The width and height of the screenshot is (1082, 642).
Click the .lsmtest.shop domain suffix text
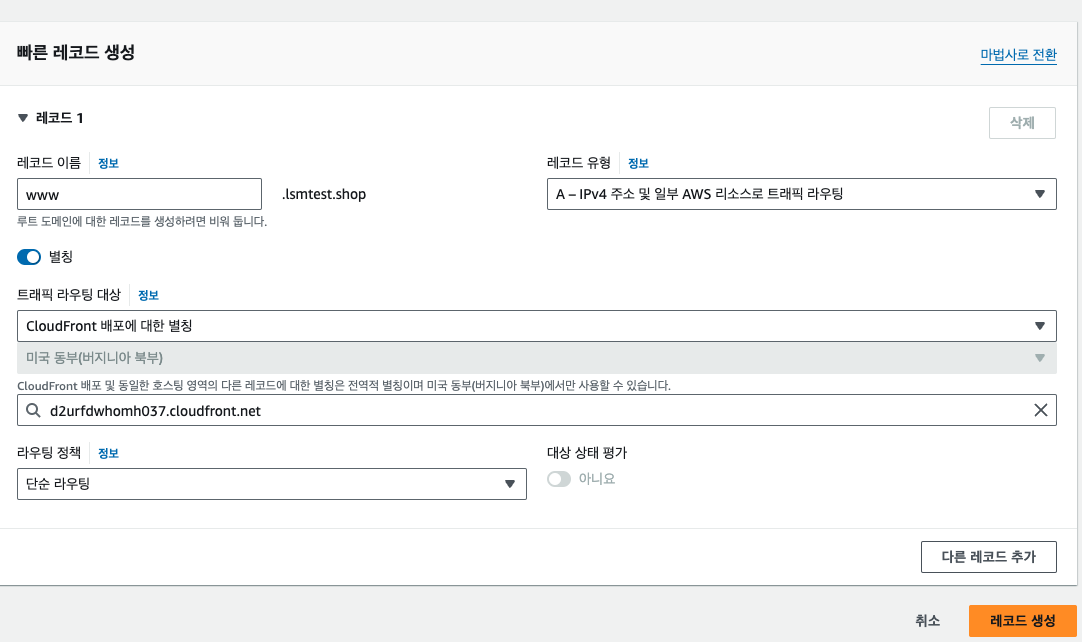[324, 195]
